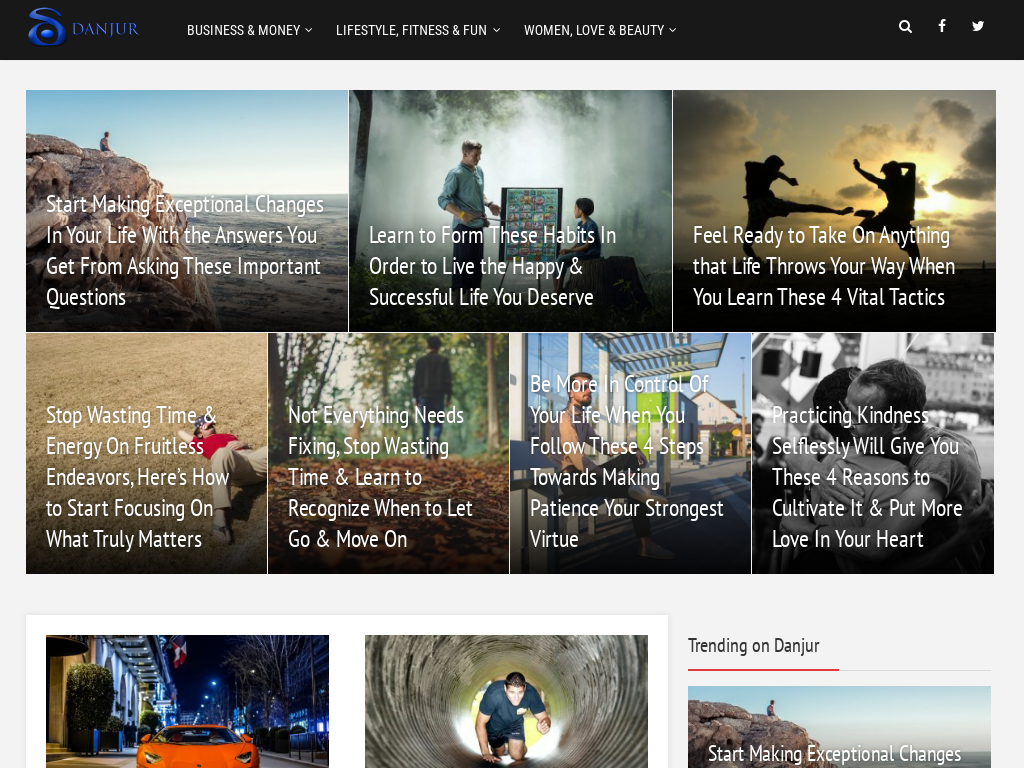Open trending article 'Start Making Exceptional Changes'

(x=839, y=727)
